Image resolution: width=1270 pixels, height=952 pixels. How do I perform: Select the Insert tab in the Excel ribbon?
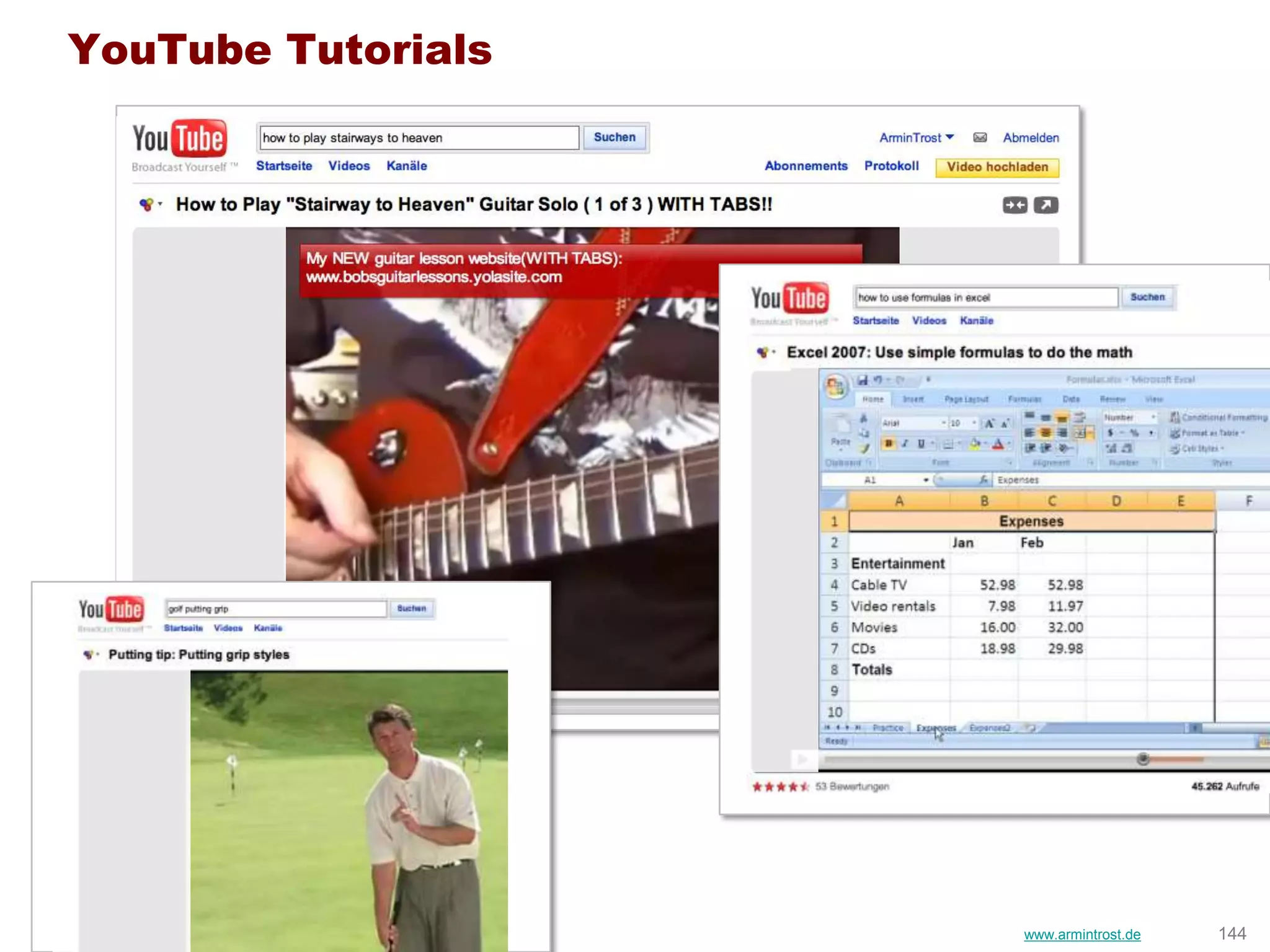tap(913, 399)
